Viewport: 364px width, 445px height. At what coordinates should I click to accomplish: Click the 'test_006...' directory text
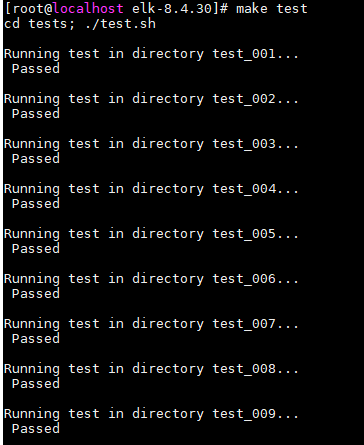[255, 279]
